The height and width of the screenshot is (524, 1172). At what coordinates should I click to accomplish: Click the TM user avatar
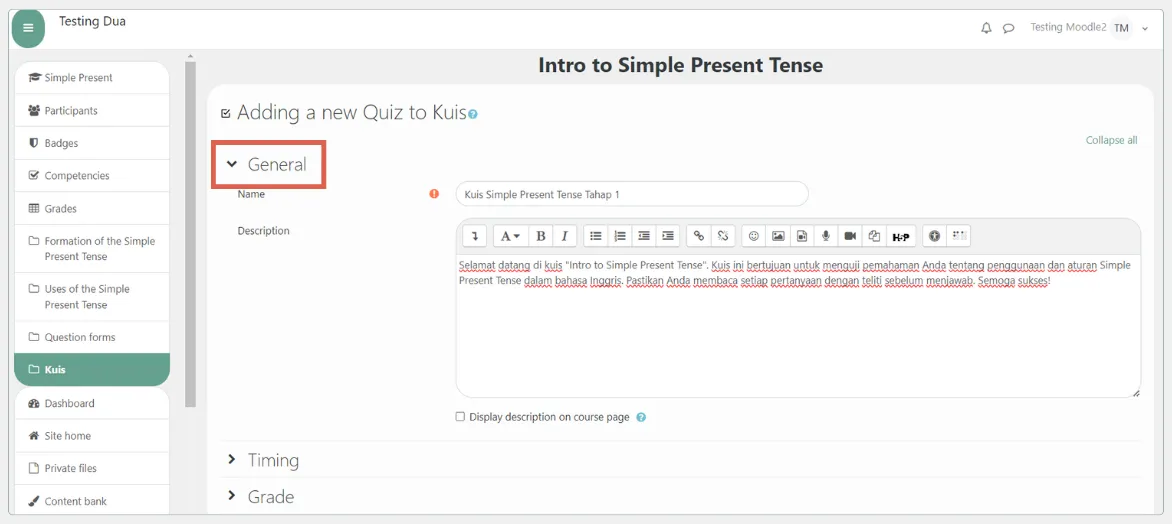click(x=1121, y=28)
